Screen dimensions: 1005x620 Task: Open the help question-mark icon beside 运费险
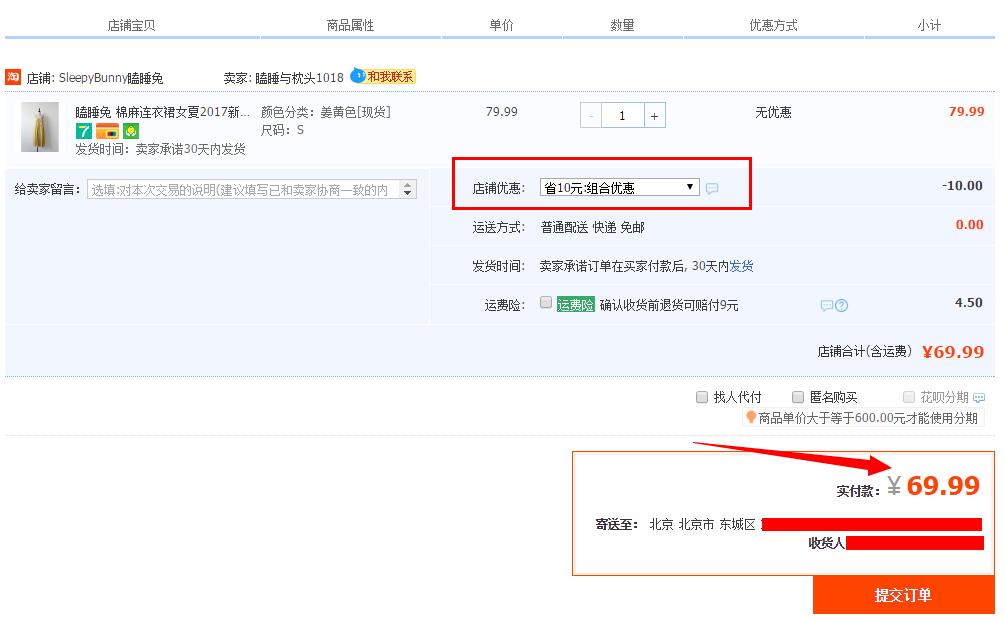[841, 304]
